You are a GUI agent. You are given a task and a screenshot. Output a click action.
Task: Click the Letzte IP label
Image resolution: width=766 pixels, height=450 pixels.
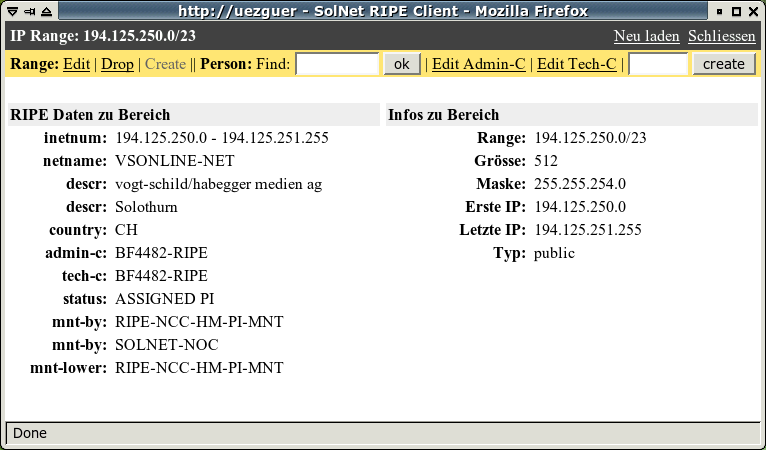[x=492, y=230]
